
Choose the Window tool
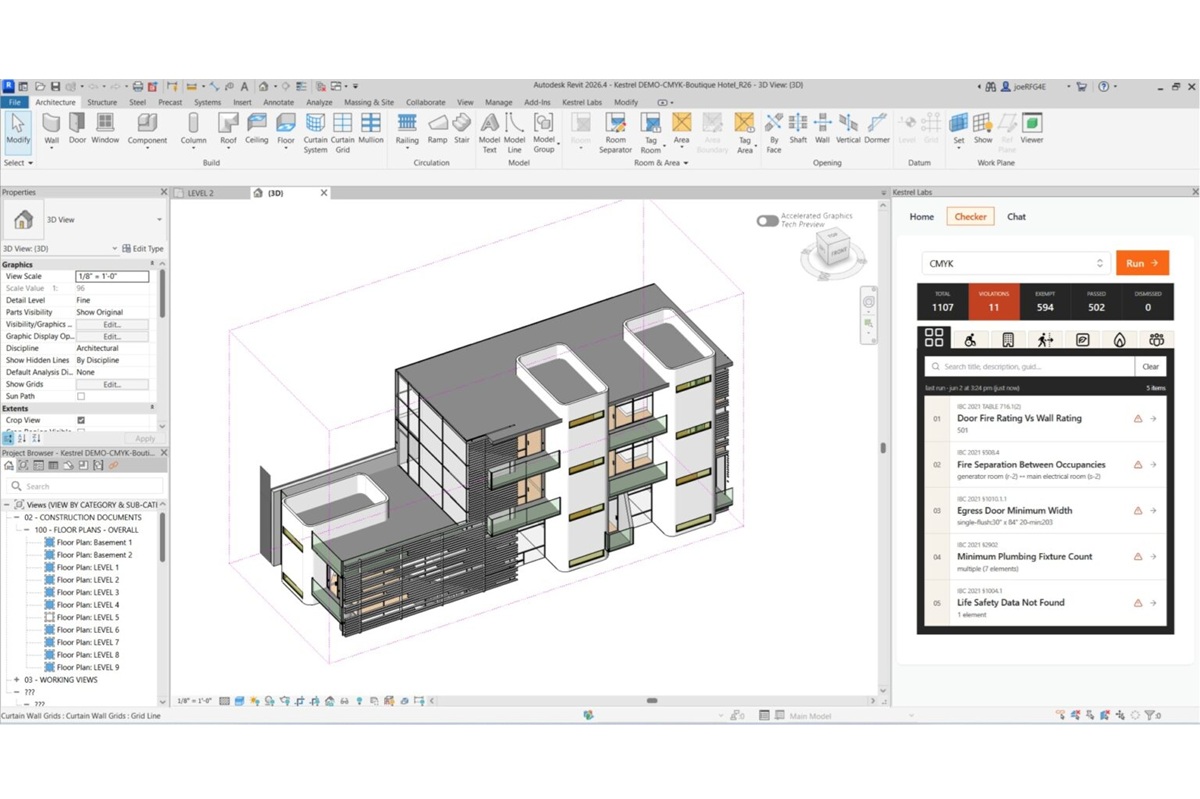[105, 127]
